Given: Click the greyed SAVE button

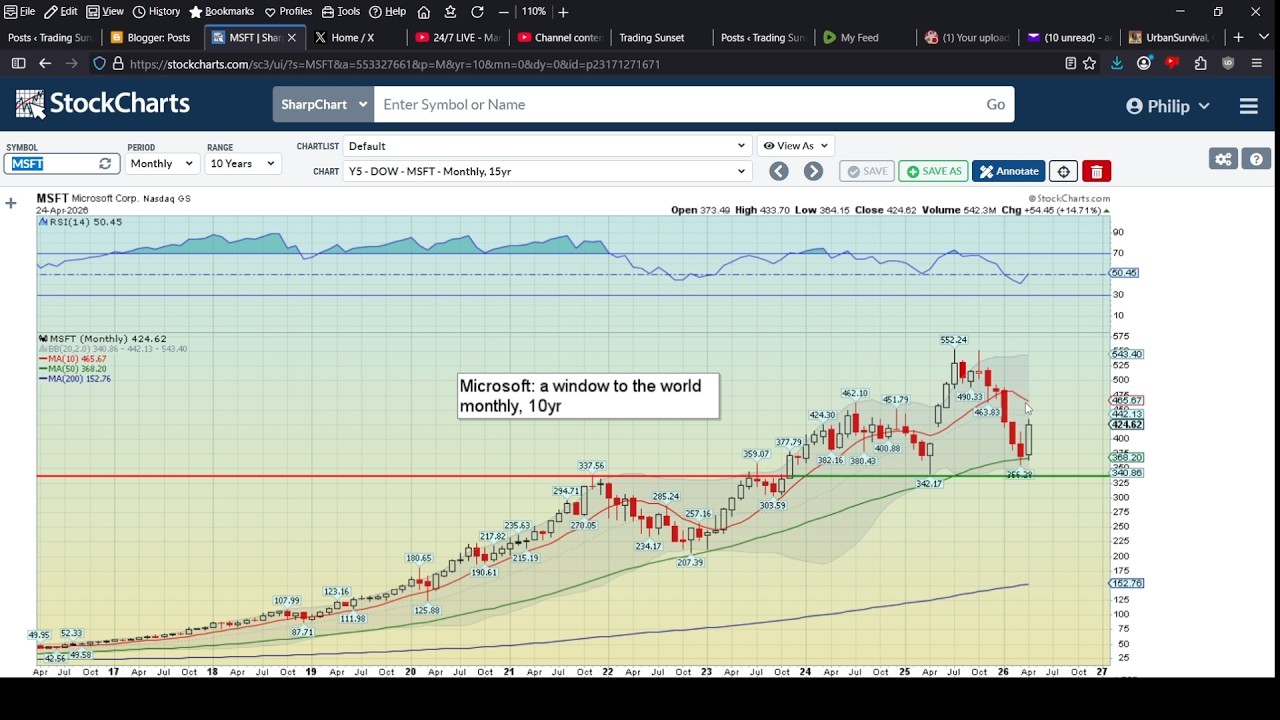Looking at the screenshot, I should [x=867, y=171].
